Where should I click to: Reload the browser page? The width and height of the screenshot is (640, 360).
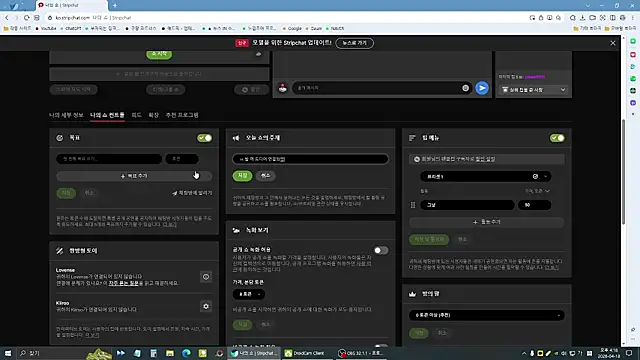click(x=27, y=18)
